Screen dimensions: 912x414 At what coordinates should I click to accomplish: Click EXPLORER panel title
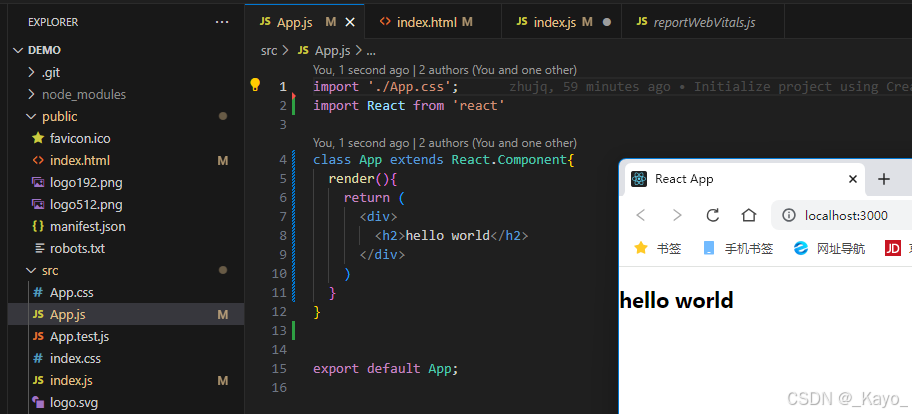(x=53, y=22)
